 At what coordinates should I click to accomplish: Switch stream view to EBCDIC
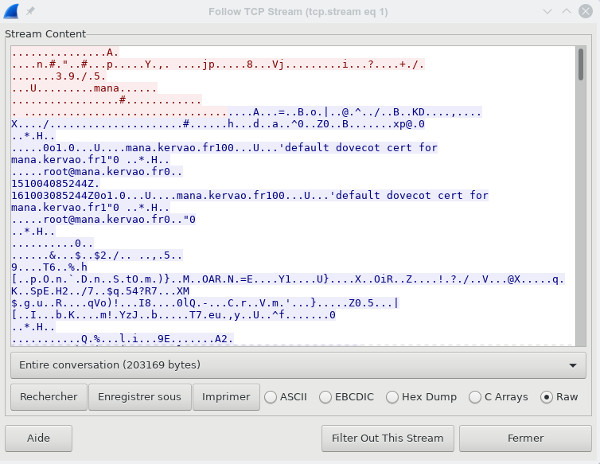pyautogui.click(x=326, y=397)
